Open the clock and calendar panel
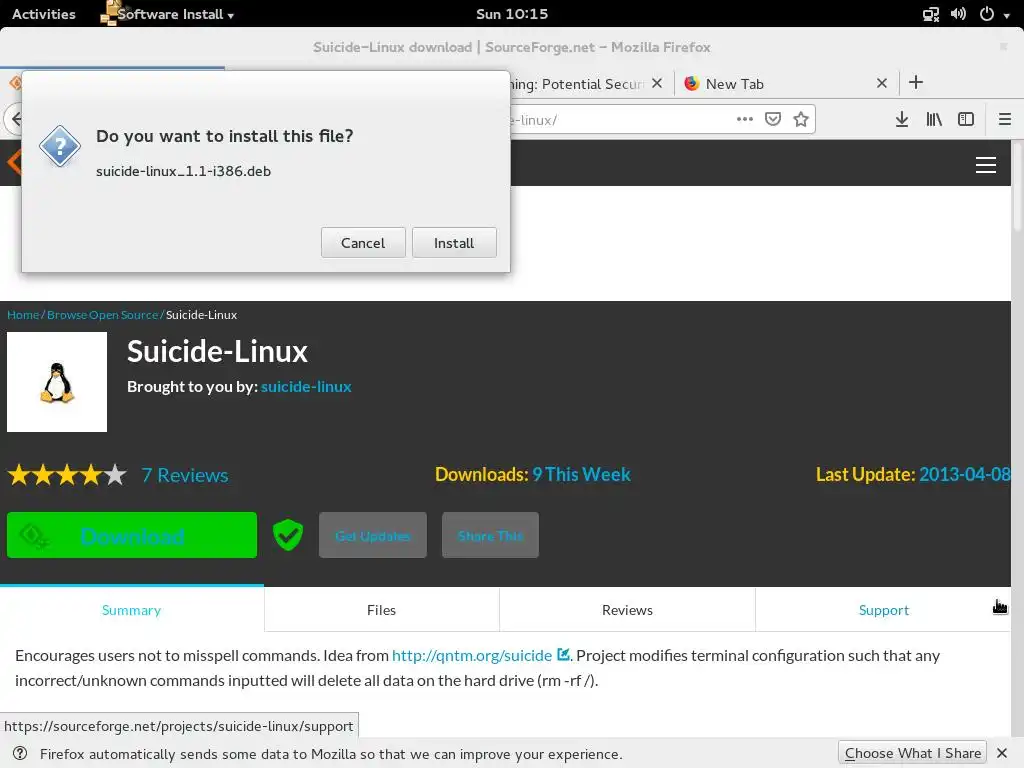 (x=512, y=14)
